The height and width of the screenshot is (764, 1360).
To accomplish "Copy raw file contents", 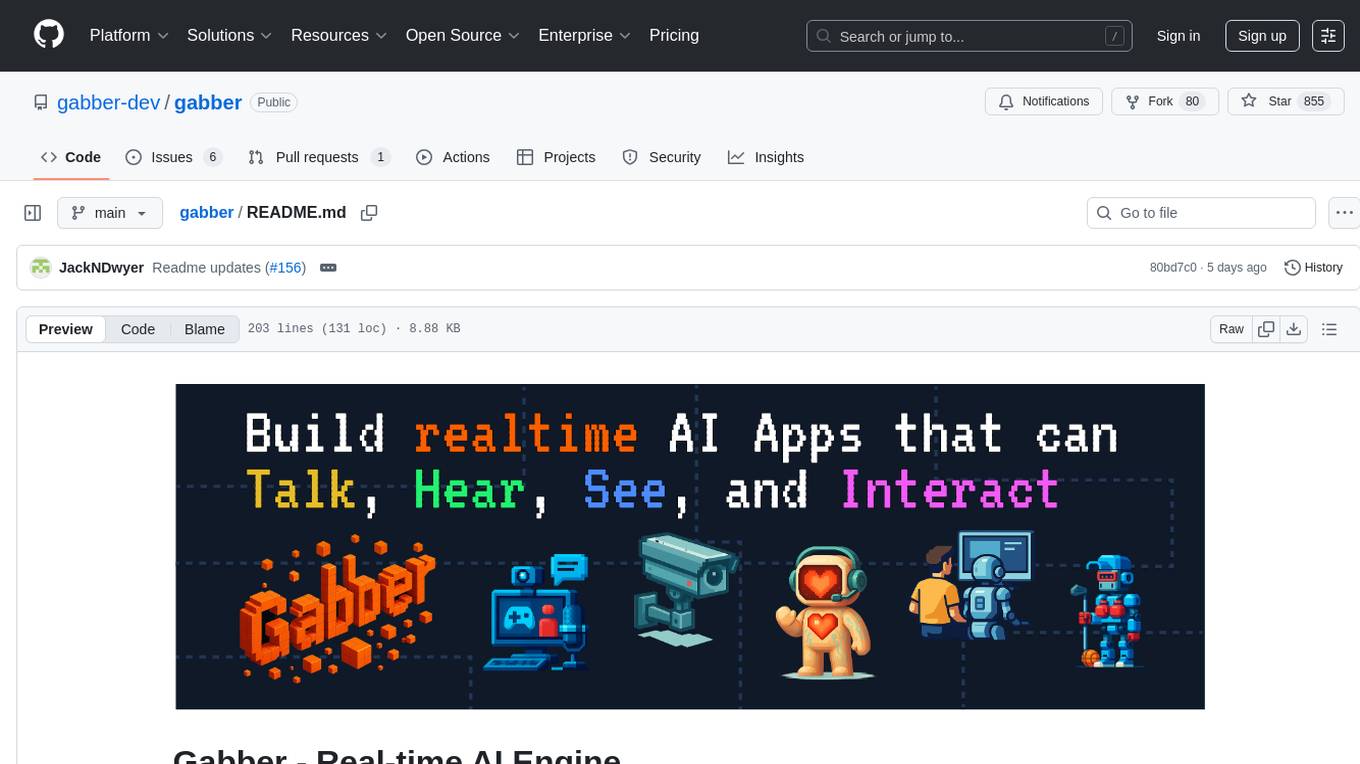I will pyautogui.click(x=1266, y=329).
